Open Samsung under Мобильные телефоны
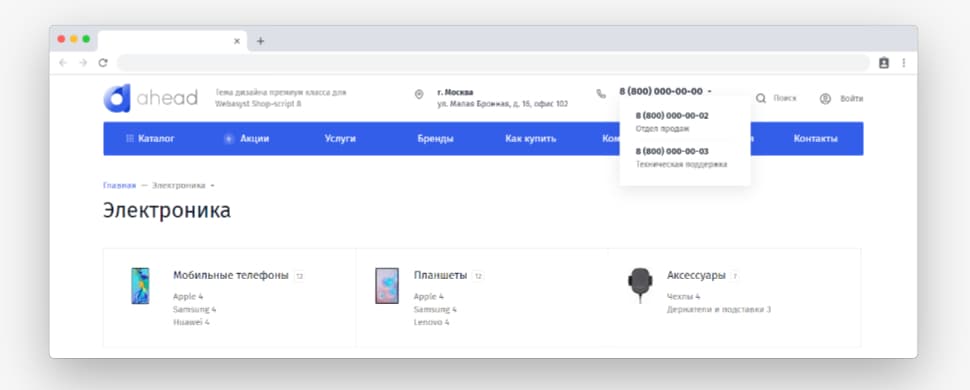This screenshot has height=390, width=970. click(x=195, y=310)
